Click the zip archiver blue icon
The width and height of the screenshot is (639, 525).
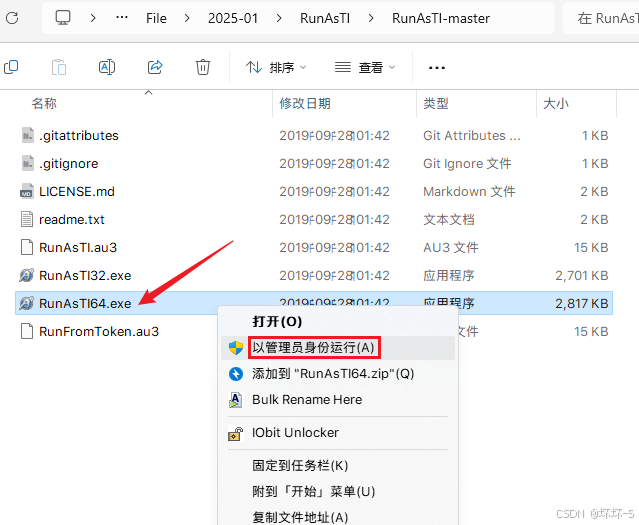pos(236,374)
